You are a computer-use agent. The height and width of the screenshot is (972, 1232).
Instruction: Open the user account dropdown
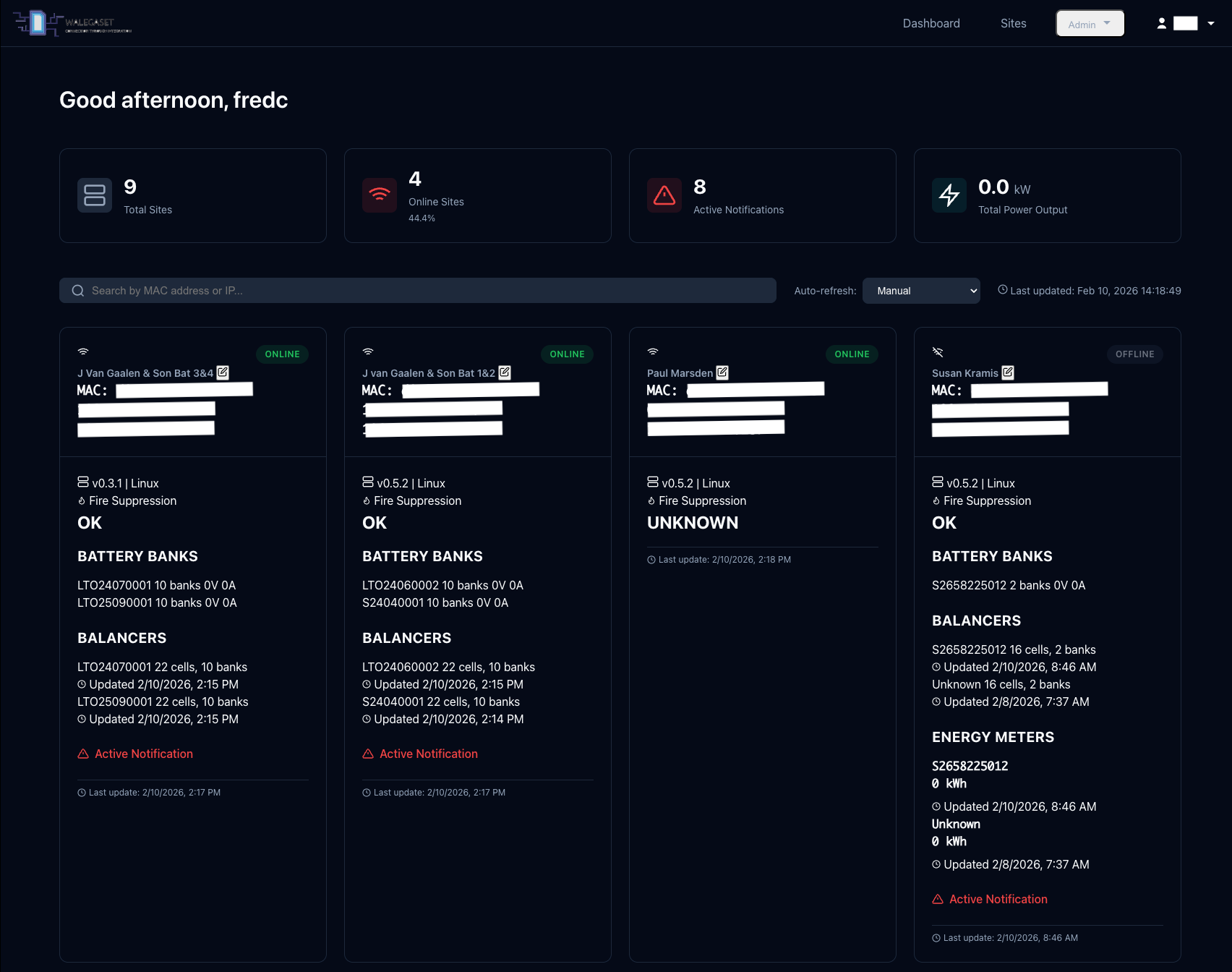click(x=1186, y=23)
